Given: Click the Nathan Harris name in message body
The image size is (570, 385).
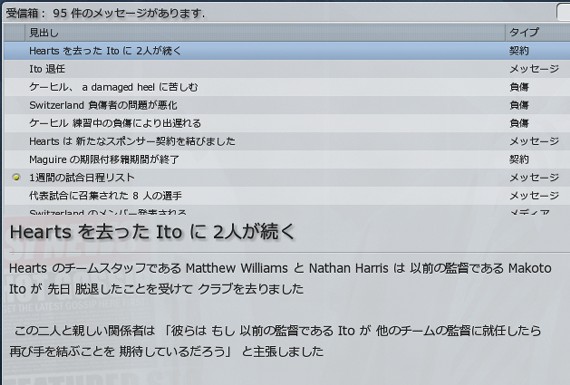Looking at the screenshot, I should 349,268.
